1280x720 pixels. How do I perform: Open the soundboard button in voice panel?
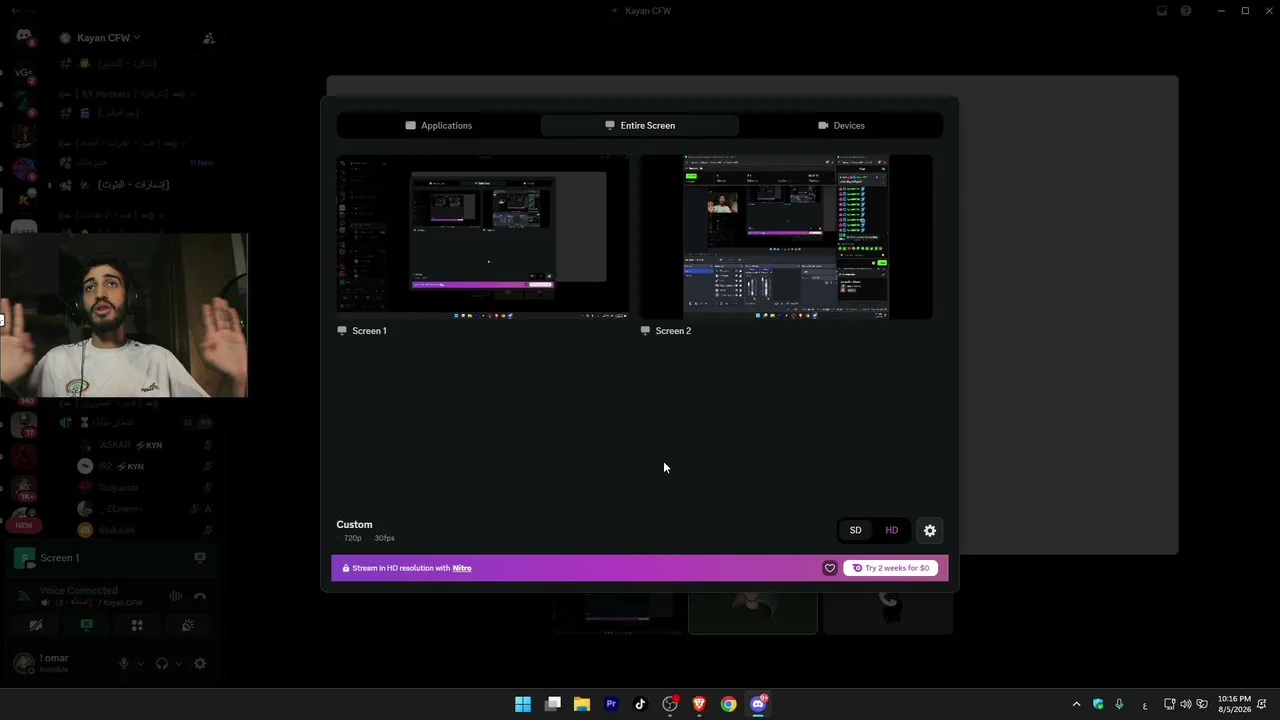click(188, 625)
